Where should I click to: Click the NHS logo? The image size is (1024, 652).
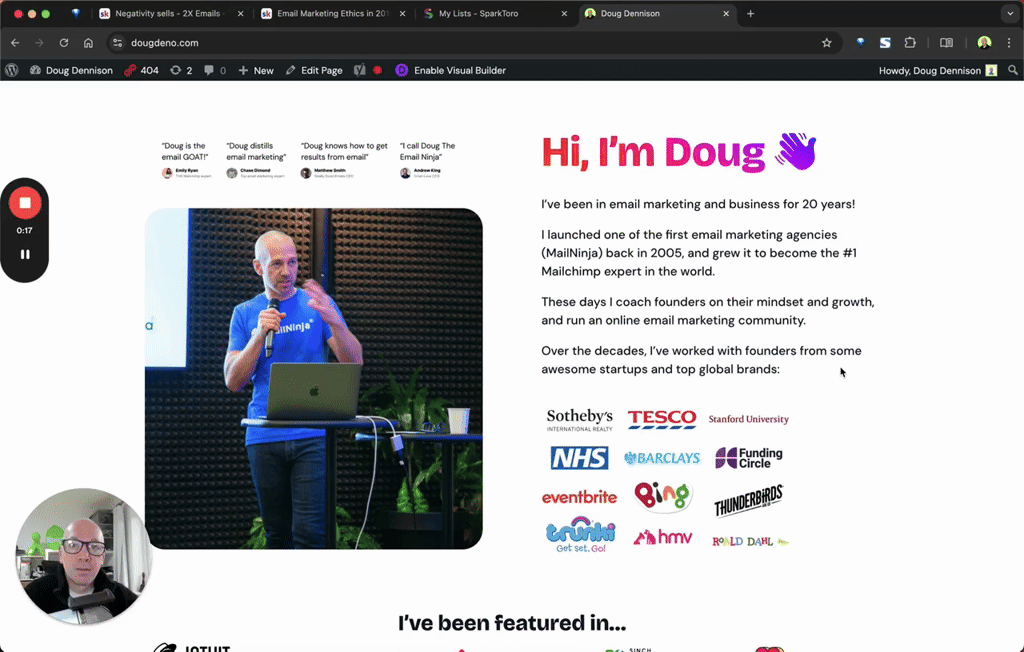point(579,458)
